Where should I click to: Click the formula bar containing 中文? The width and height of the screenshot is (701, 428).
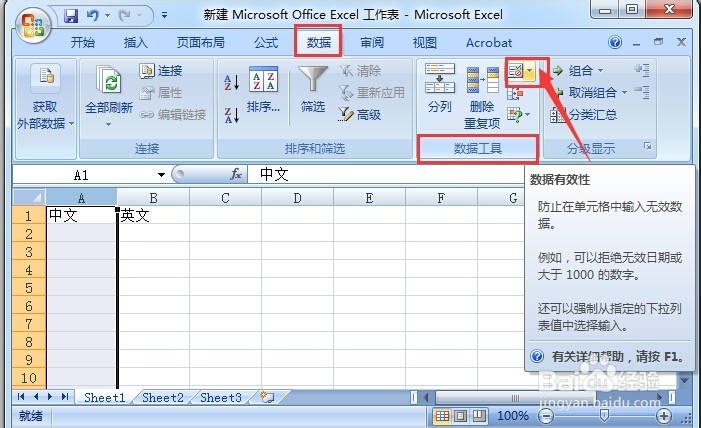tap(385, 174)
